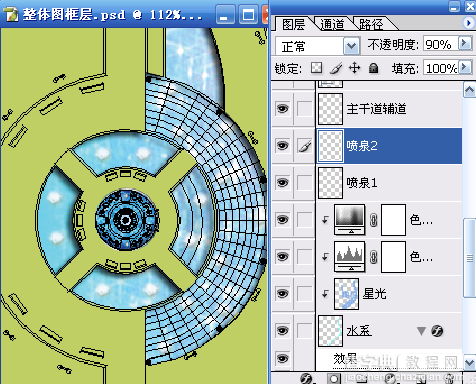This screenshot has height=384, width=476.
Task: Click the 效果 effects entry
Action: point(346,359)
